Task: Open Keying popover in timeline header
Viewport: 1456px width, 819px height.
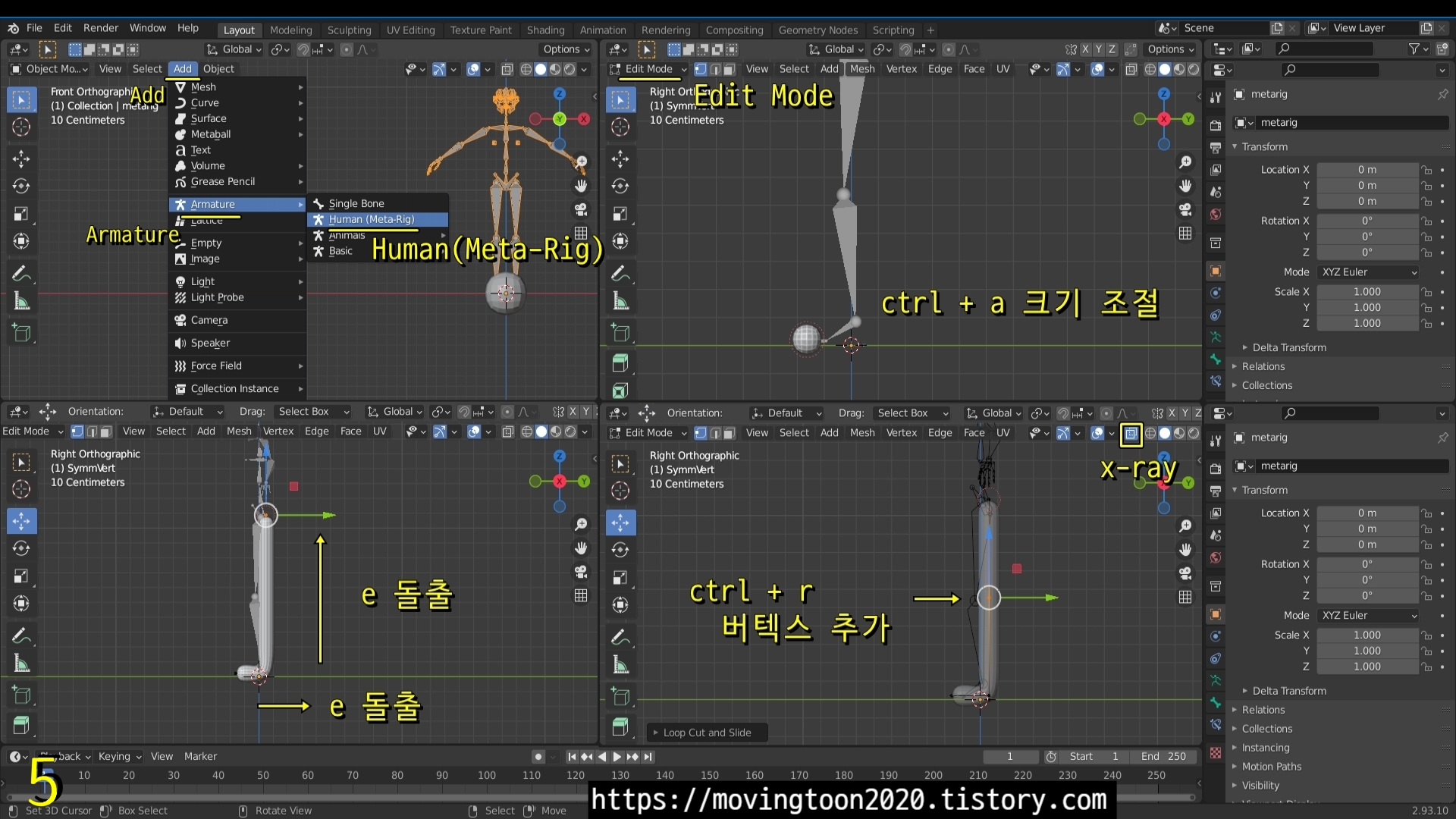Action: pyautogui.click(x=119, y=756)
